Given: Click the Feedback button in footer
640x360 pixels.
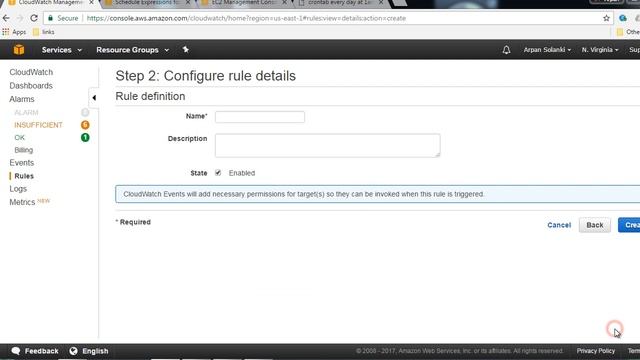Looking at the screenshot, I should (x=35, y=351).
